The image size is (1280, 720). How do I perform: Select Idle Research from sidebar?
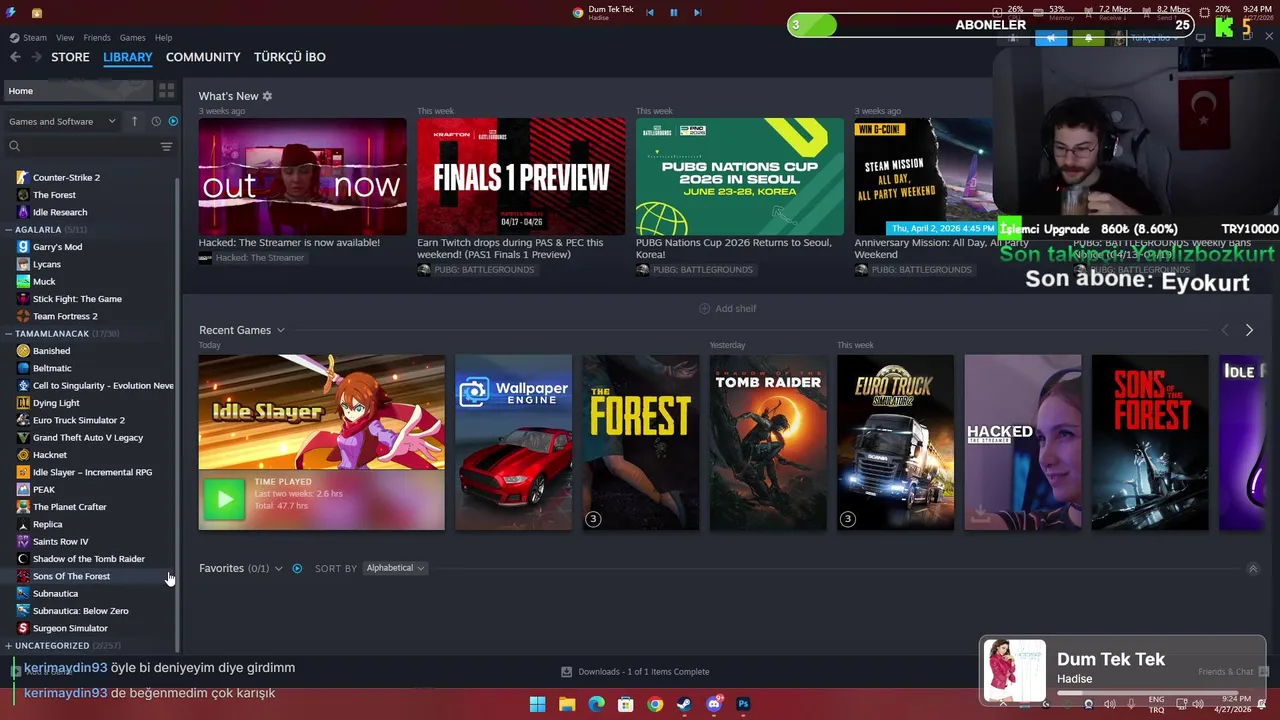point(60,212)
